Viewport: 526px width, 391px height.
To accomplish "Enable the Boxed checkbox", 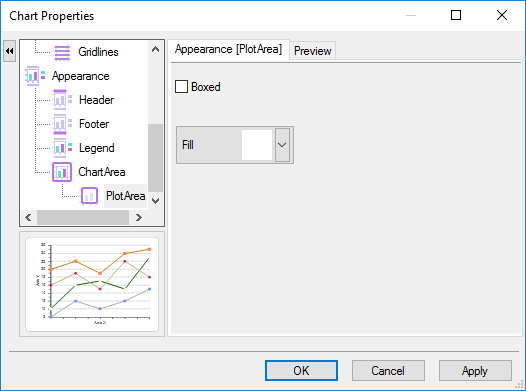I will (181, 87).
